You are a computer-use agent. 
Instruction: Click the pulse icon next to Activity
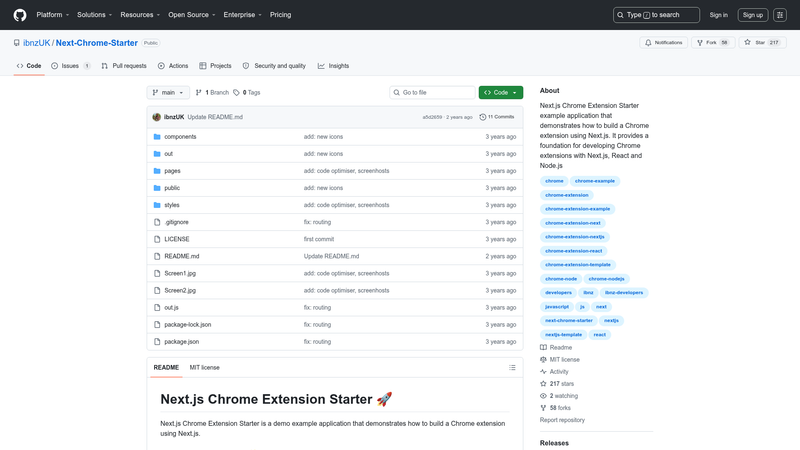pyautogui.click(x=543, y=371)
